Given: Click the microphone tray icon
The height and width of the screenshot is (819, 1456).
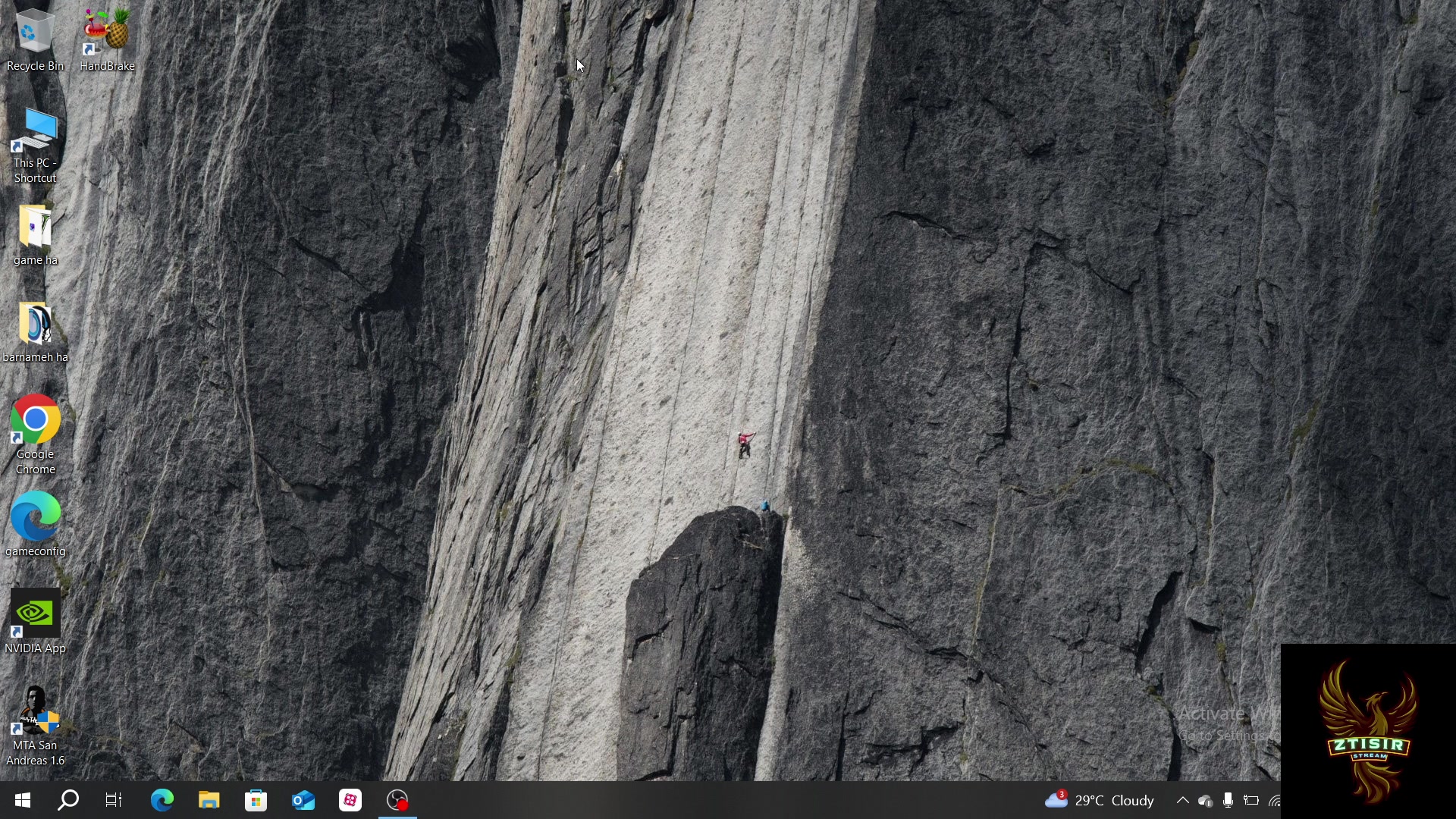Looking at the screenshot, I should 1228,800.
